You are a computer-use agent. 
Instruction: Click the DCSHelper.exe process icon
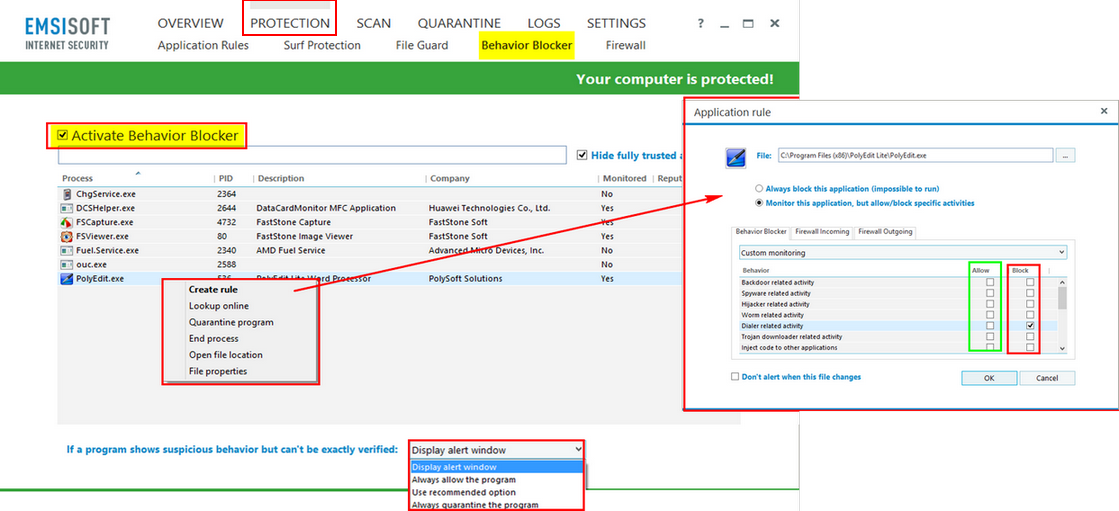click(x=66, y=208)
